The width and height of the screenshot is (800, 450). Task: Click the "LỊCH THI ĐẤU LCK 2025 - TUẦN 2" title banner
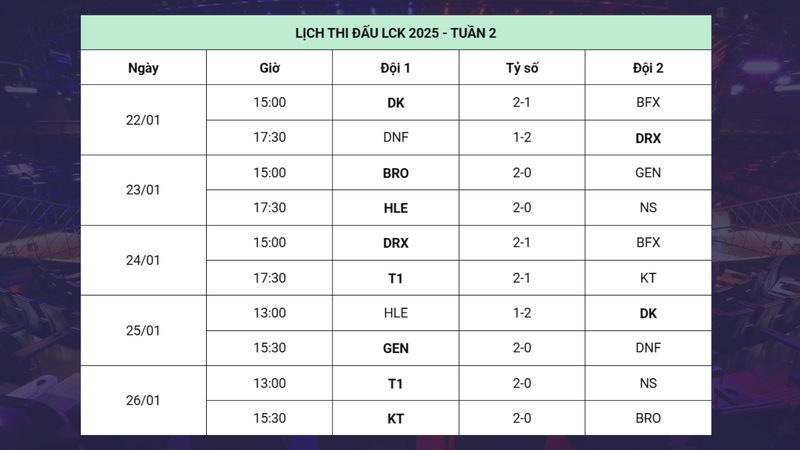(x=396, y=33)
